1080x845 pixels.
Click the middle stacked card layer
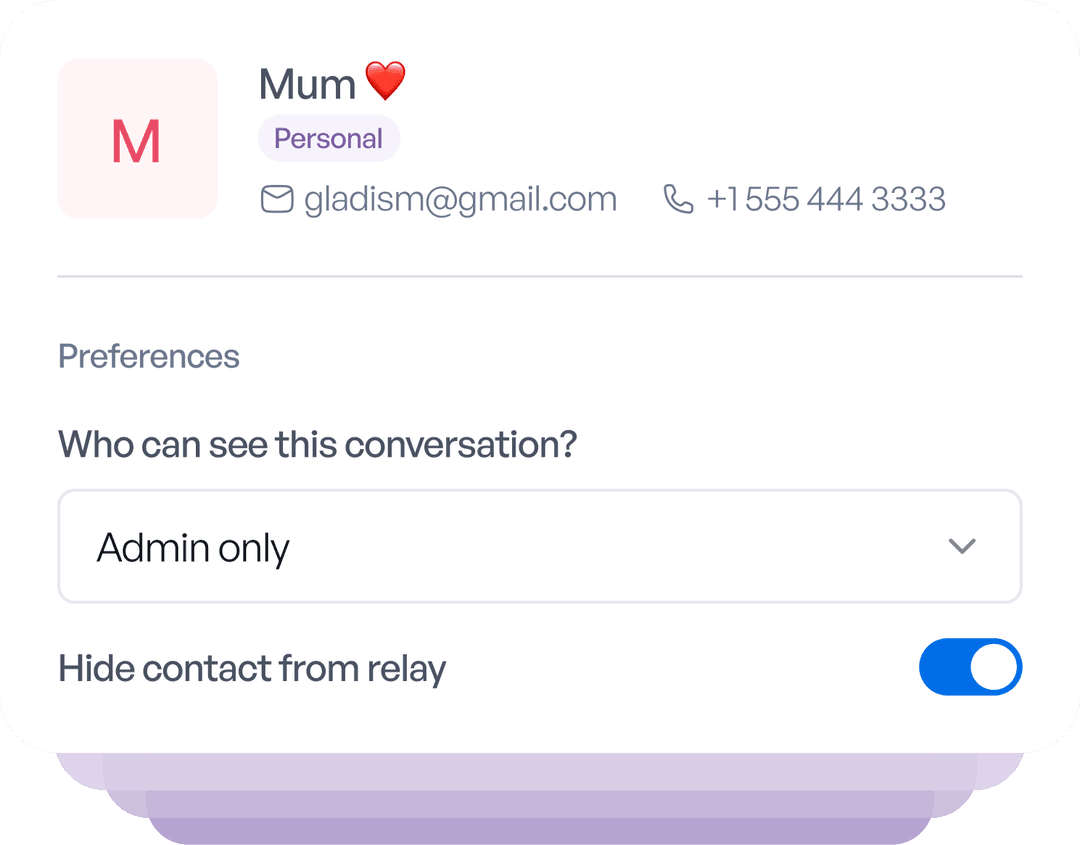point(540,803)
